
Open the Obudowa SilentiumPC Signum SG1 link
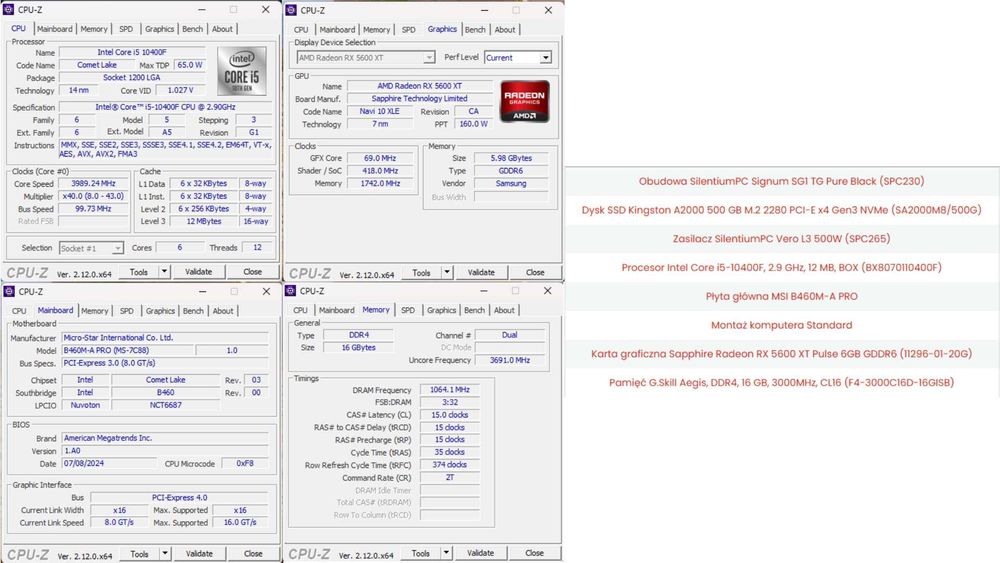coord(781,181)
